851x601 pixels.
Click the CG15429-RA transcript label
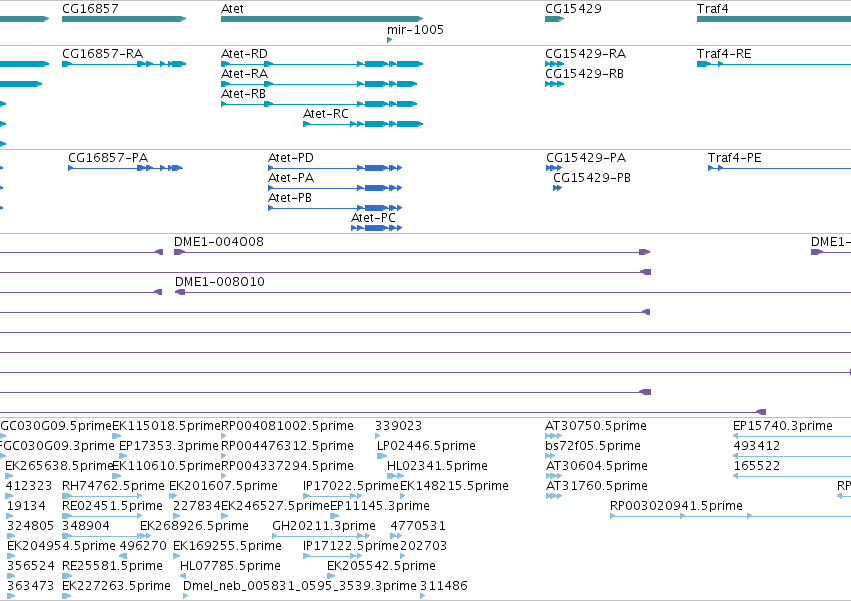pos(585,53)
